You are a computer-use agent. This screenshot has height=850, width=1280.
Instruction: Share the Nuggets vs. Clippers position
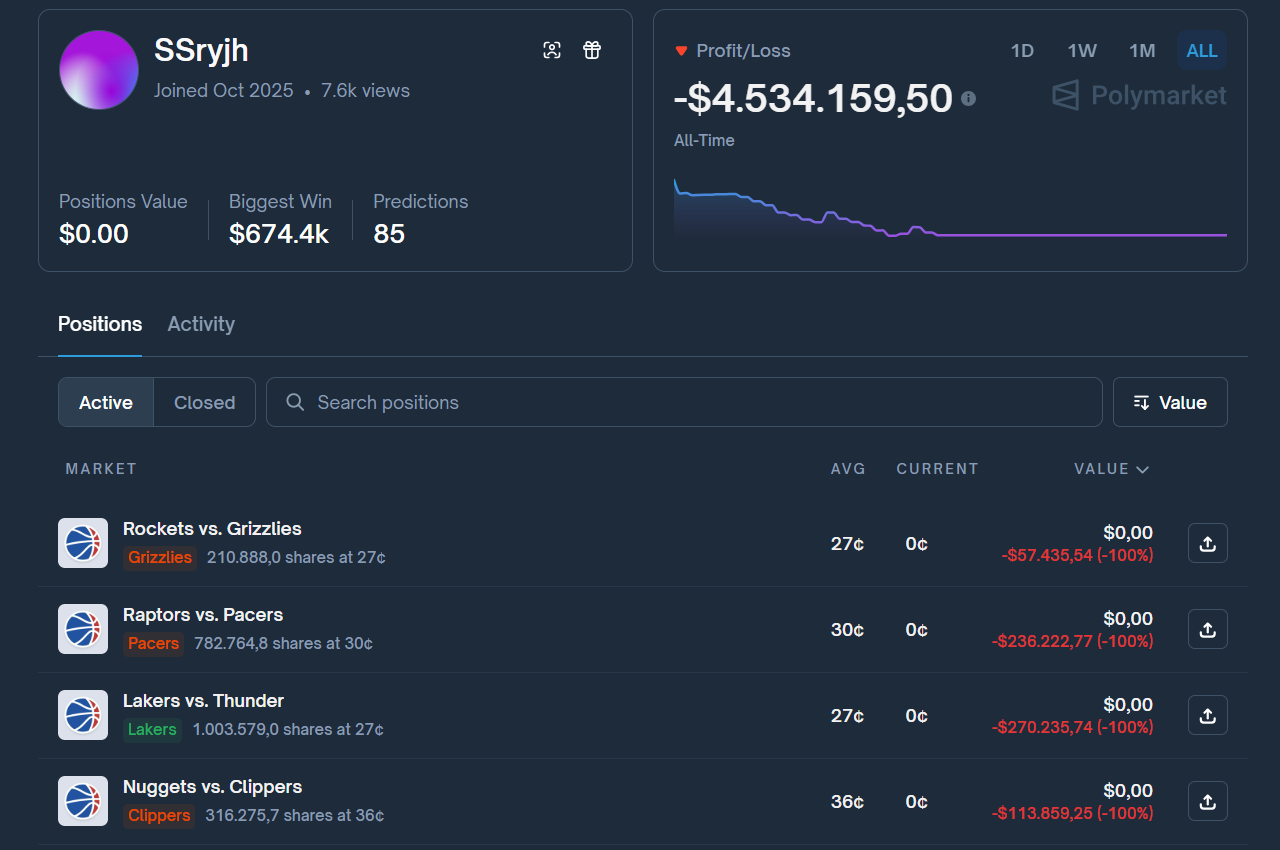1207,801
